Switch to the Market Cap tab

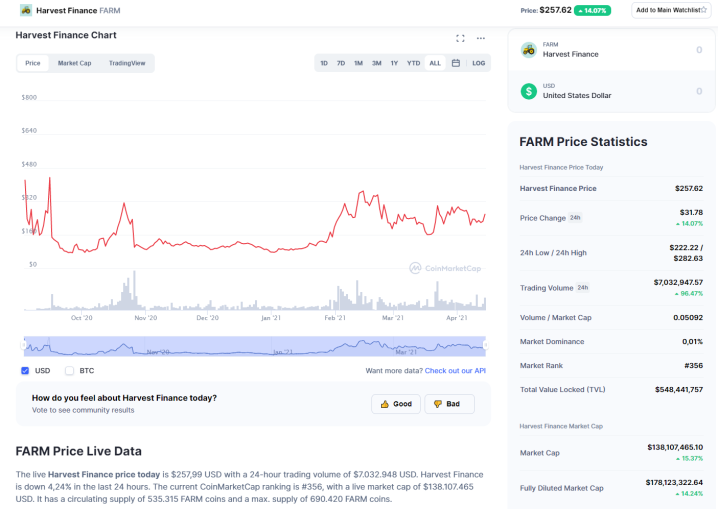pos(74,63)
